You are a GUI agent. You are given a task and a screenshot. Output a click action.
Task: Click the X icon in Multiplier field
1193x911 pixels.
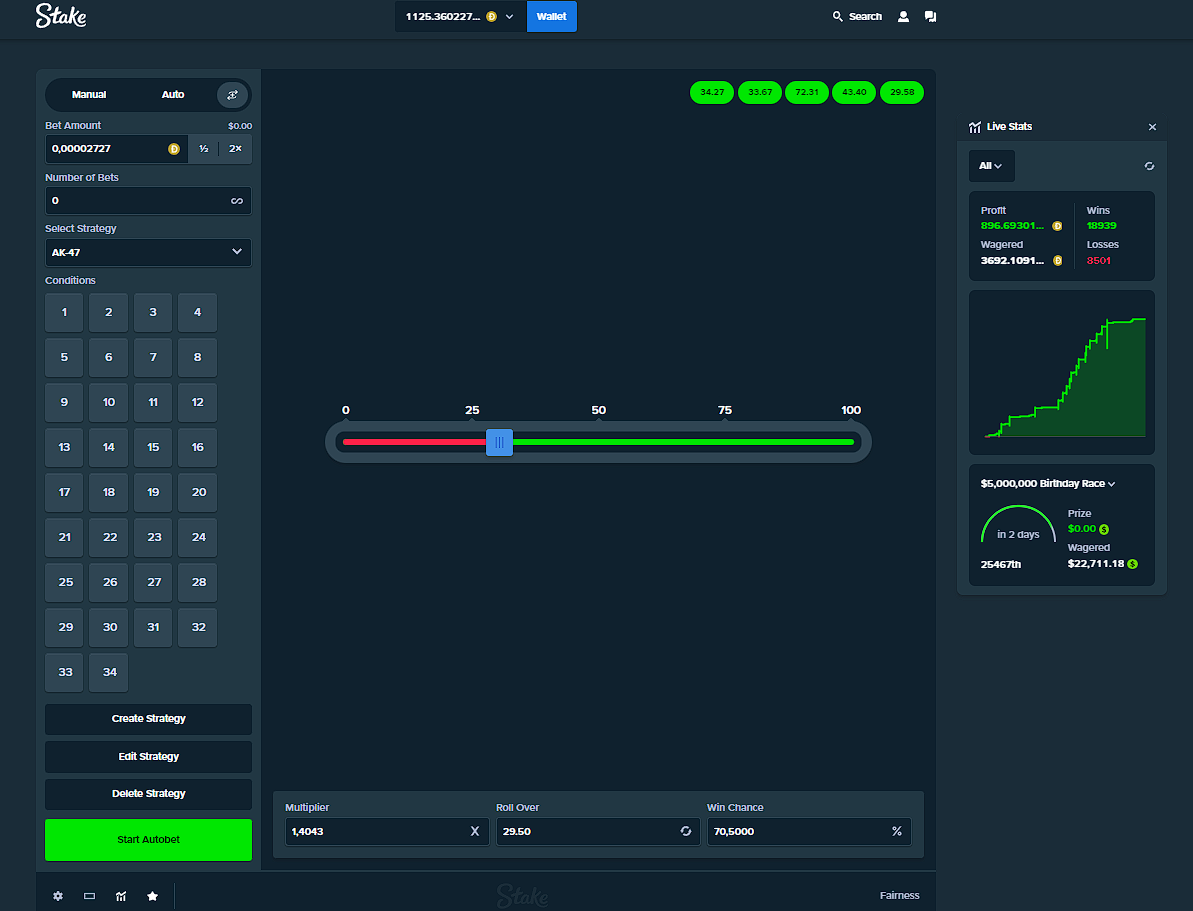(475, 831)
